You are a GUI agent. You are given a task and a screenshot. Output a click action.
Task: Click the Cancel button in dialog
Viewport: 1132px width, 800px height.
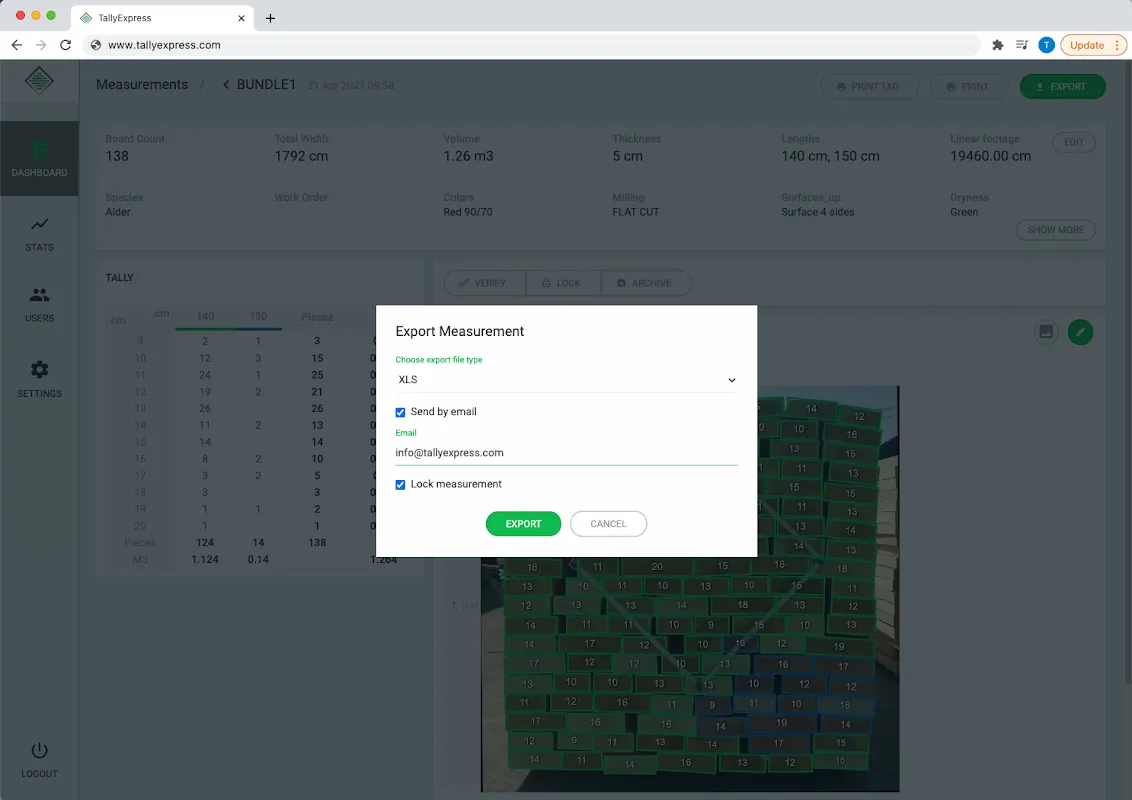pos(608,523)
